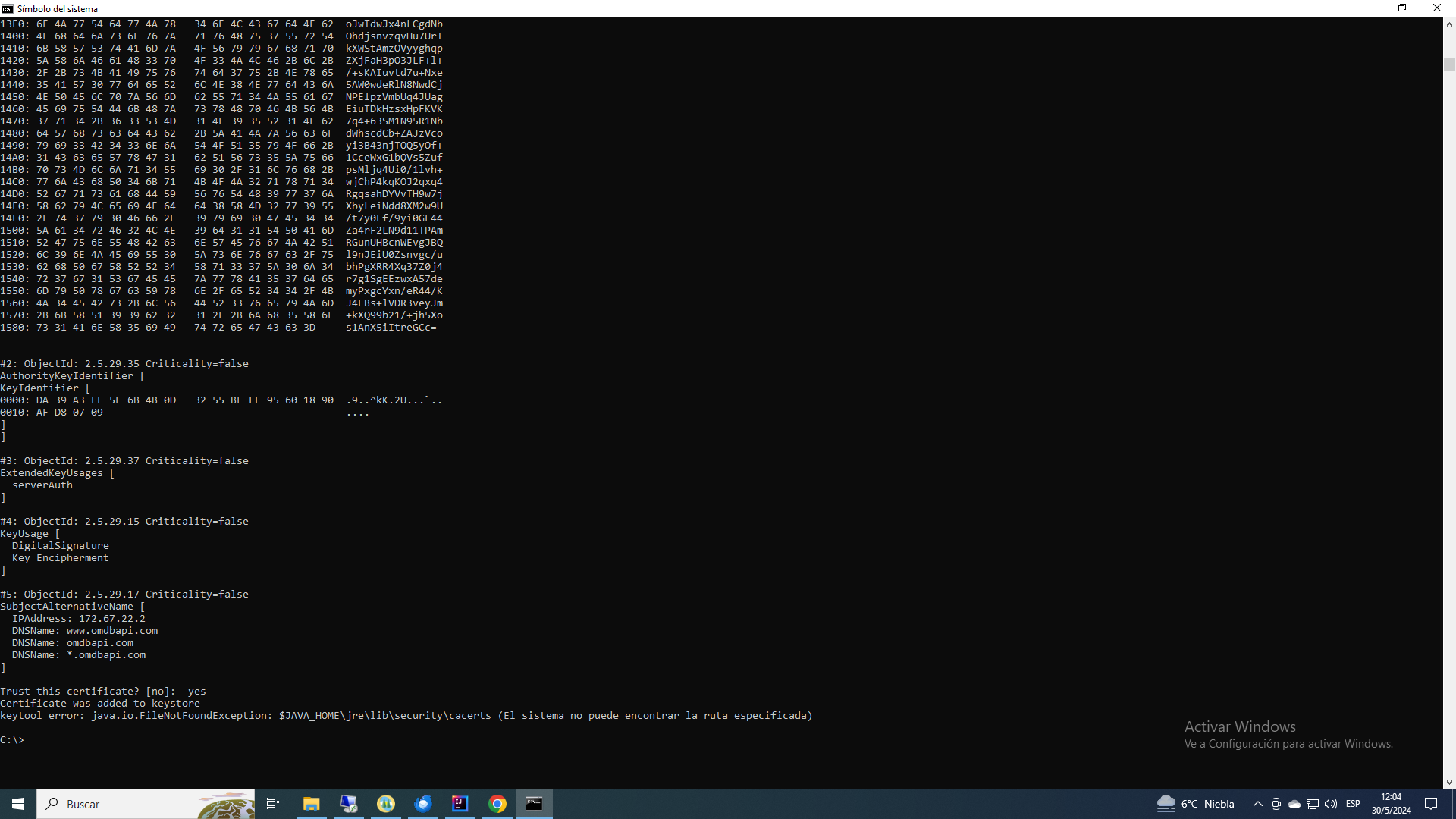Open Thunderbird from the taskbar
Image resolution: width=1456 pixels, height=819 pixels.
tap(423, 804)
